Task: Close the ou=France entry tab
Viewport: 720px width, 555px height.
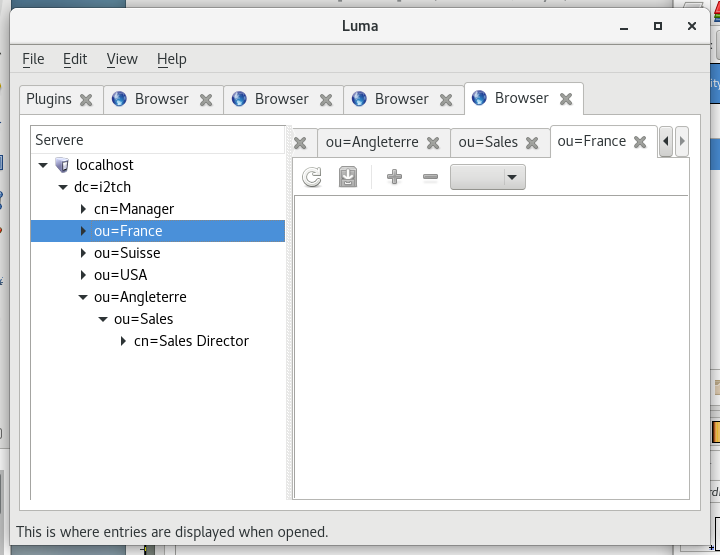Action: pos(640,142)
